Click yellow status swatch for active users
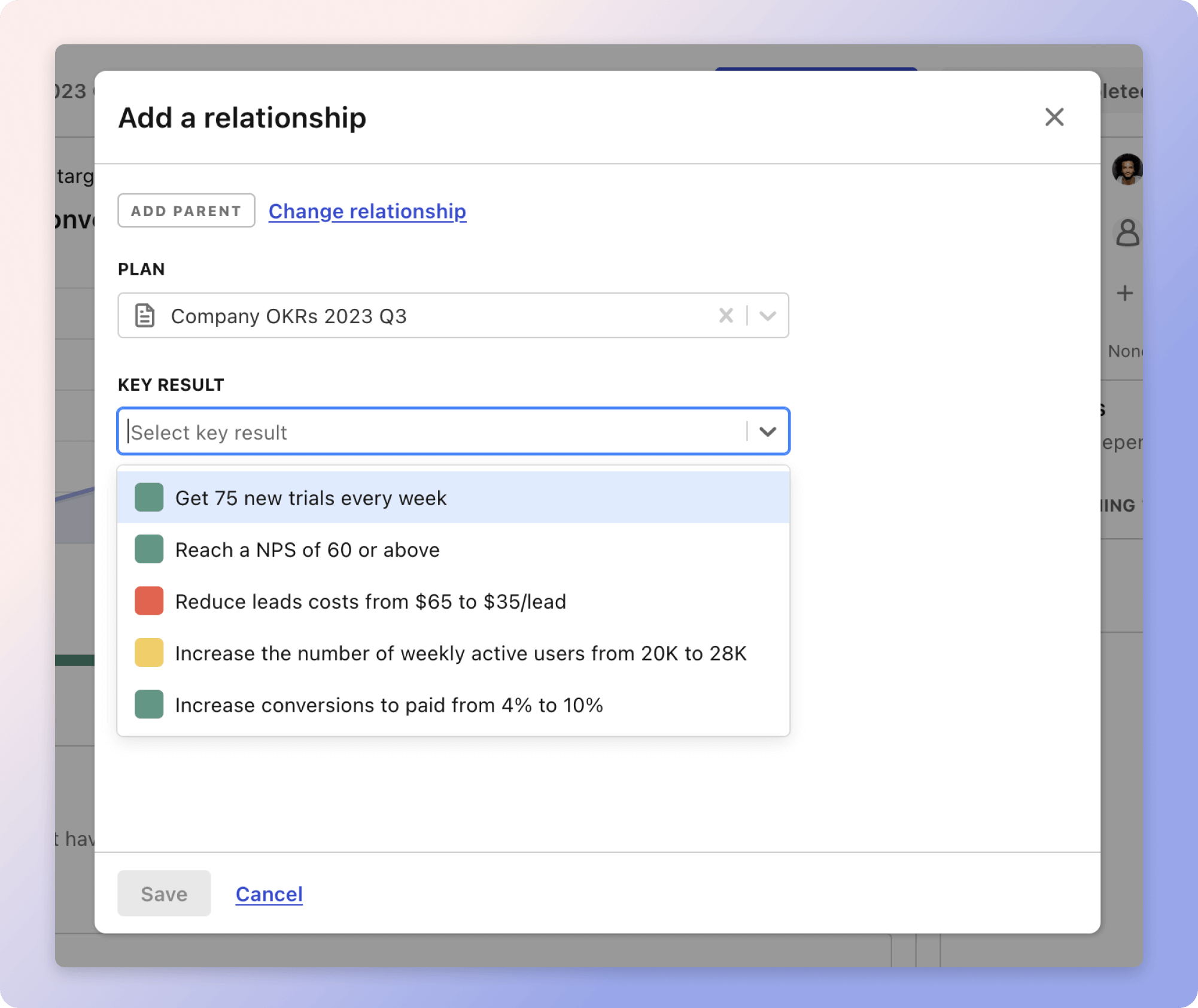 coord(149,653)
